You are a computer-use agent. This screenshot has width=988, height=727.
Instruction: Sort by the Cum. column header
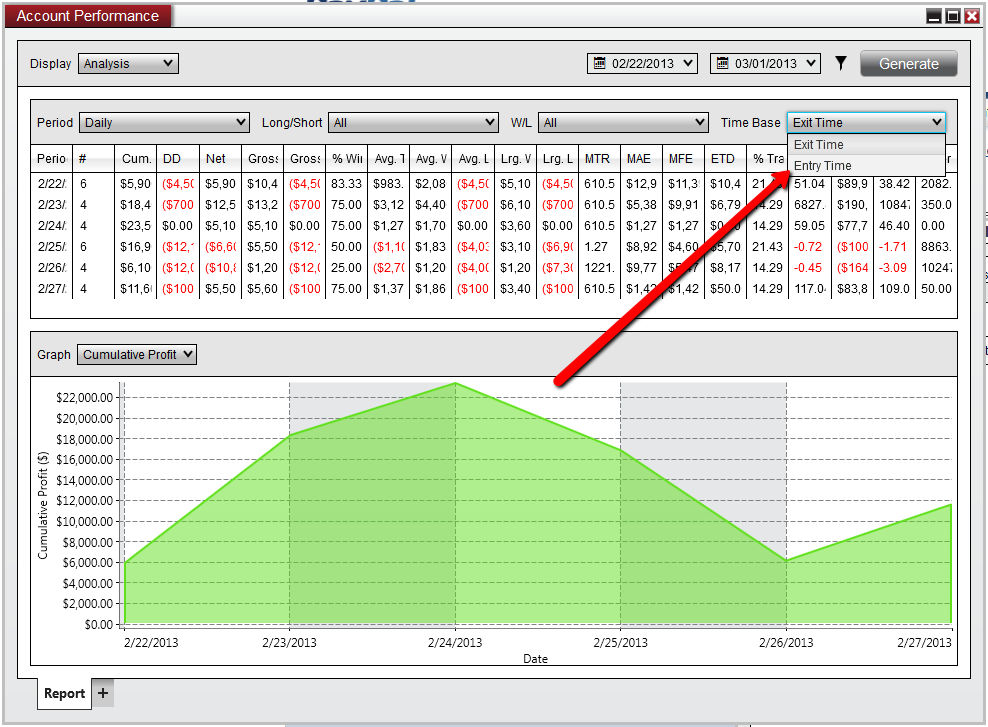pos(136,159)
